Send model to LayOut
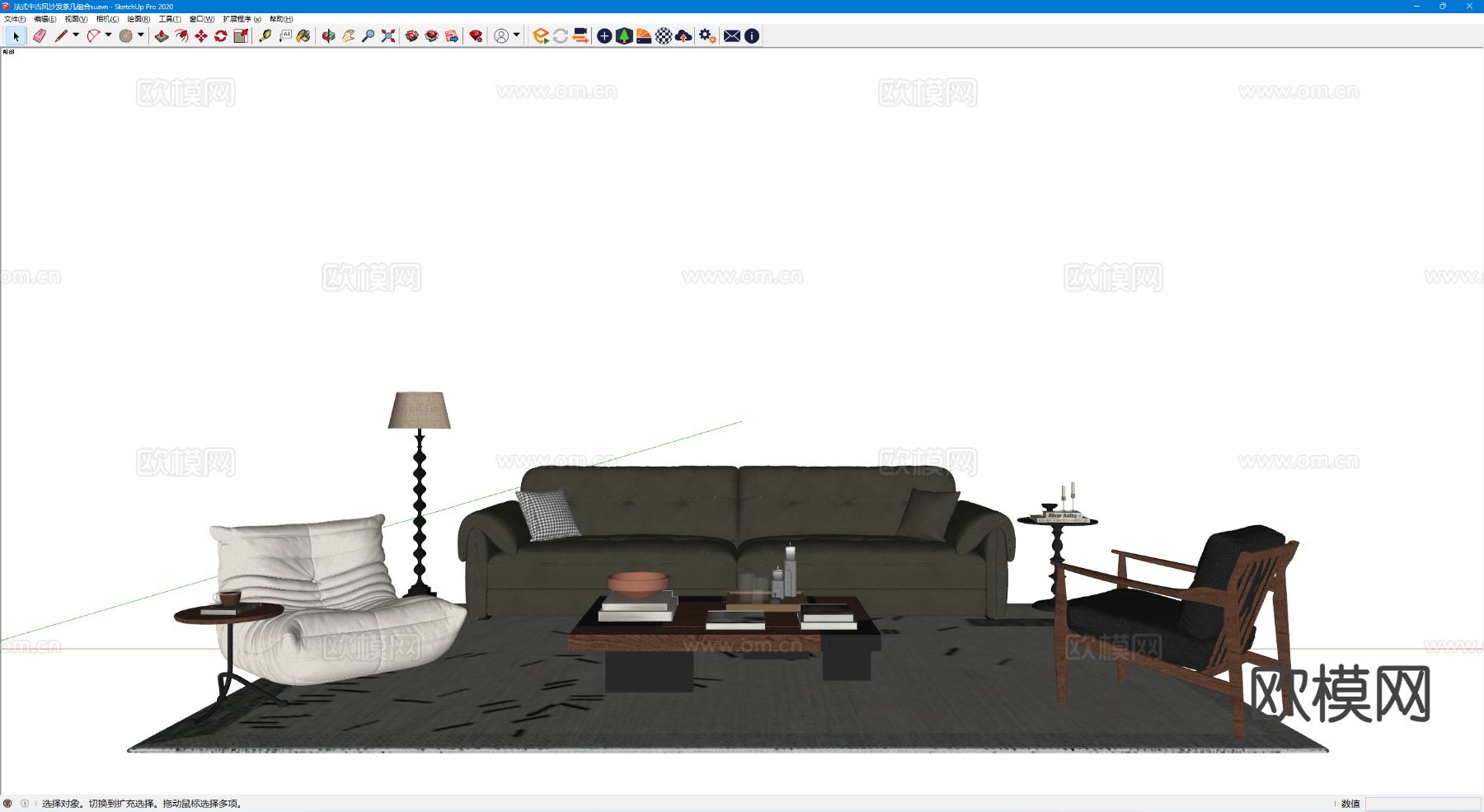 coord(451,35)
